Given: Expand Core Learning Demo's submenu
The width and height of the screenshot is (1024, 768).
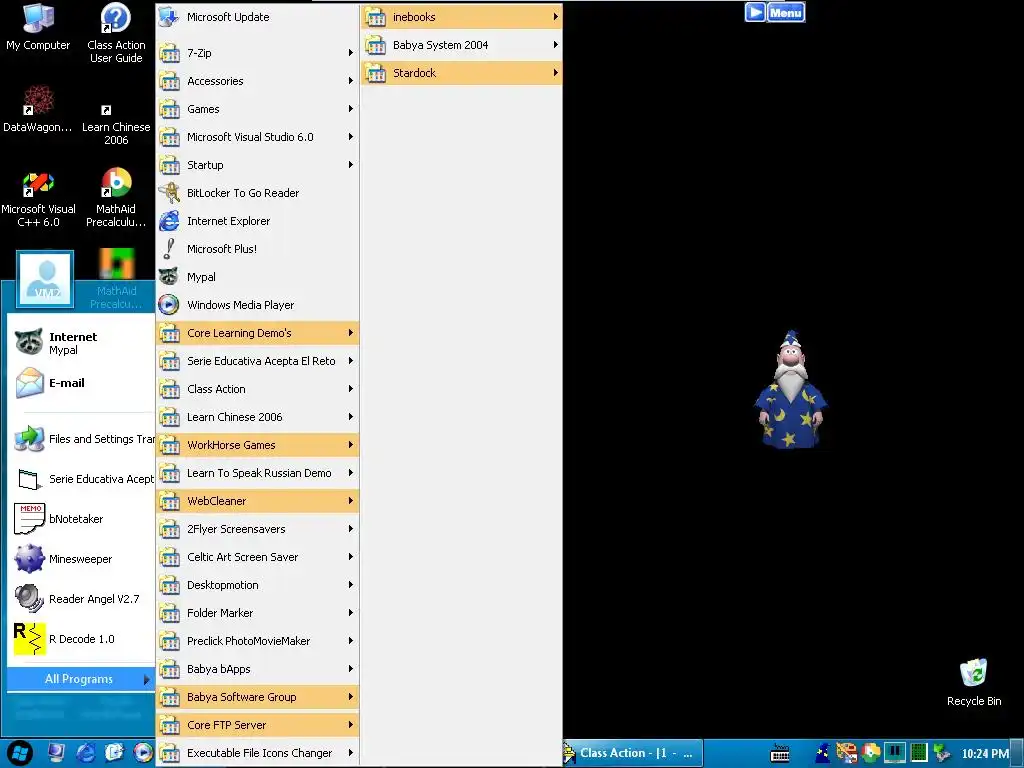Looking at the screenshot, I should (x=258, y=333).
